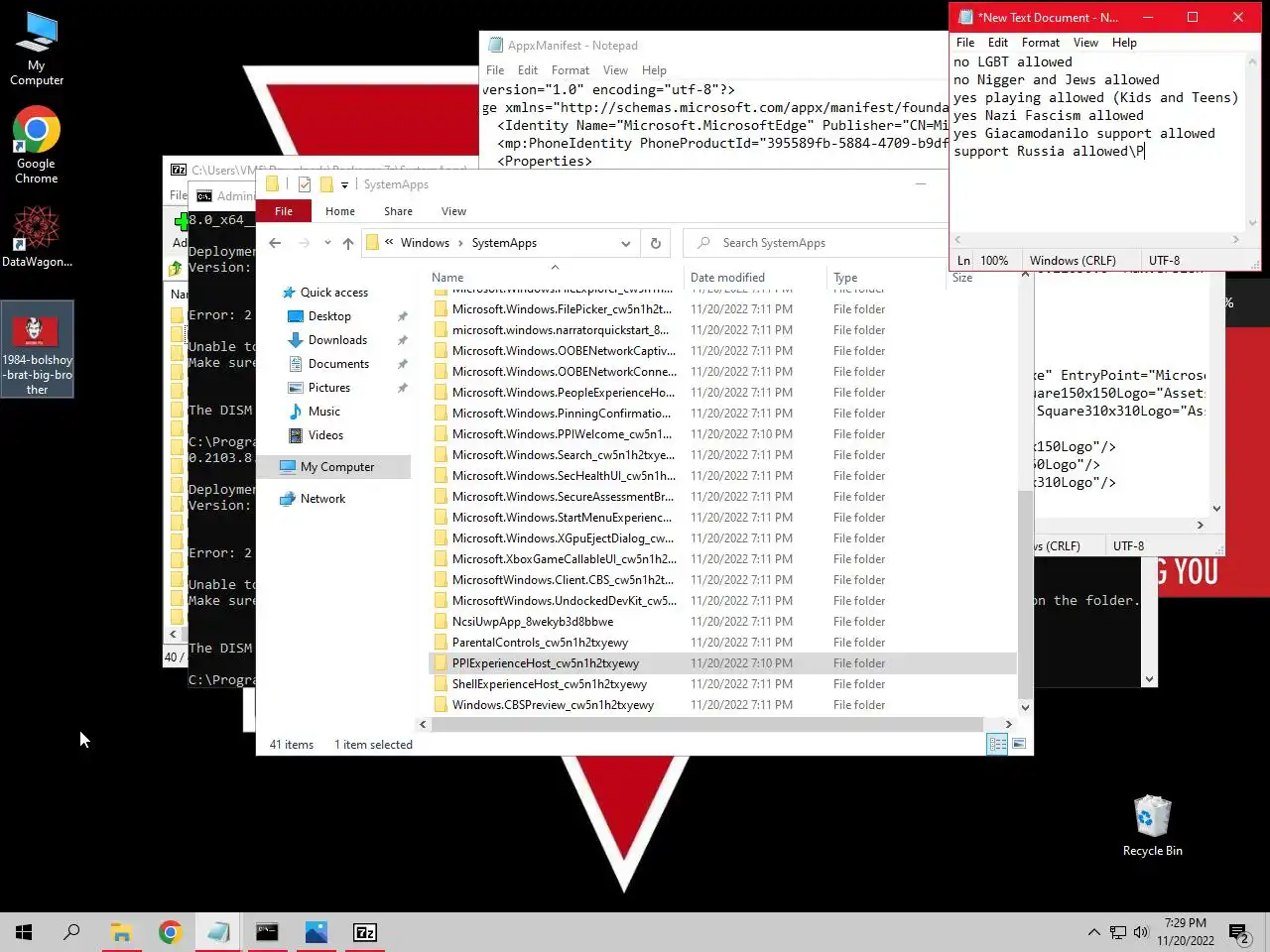This screenshot has height=952, width=1270.
Task: Open File menu in AppxManifest Notepad
Action: point(495,70)
